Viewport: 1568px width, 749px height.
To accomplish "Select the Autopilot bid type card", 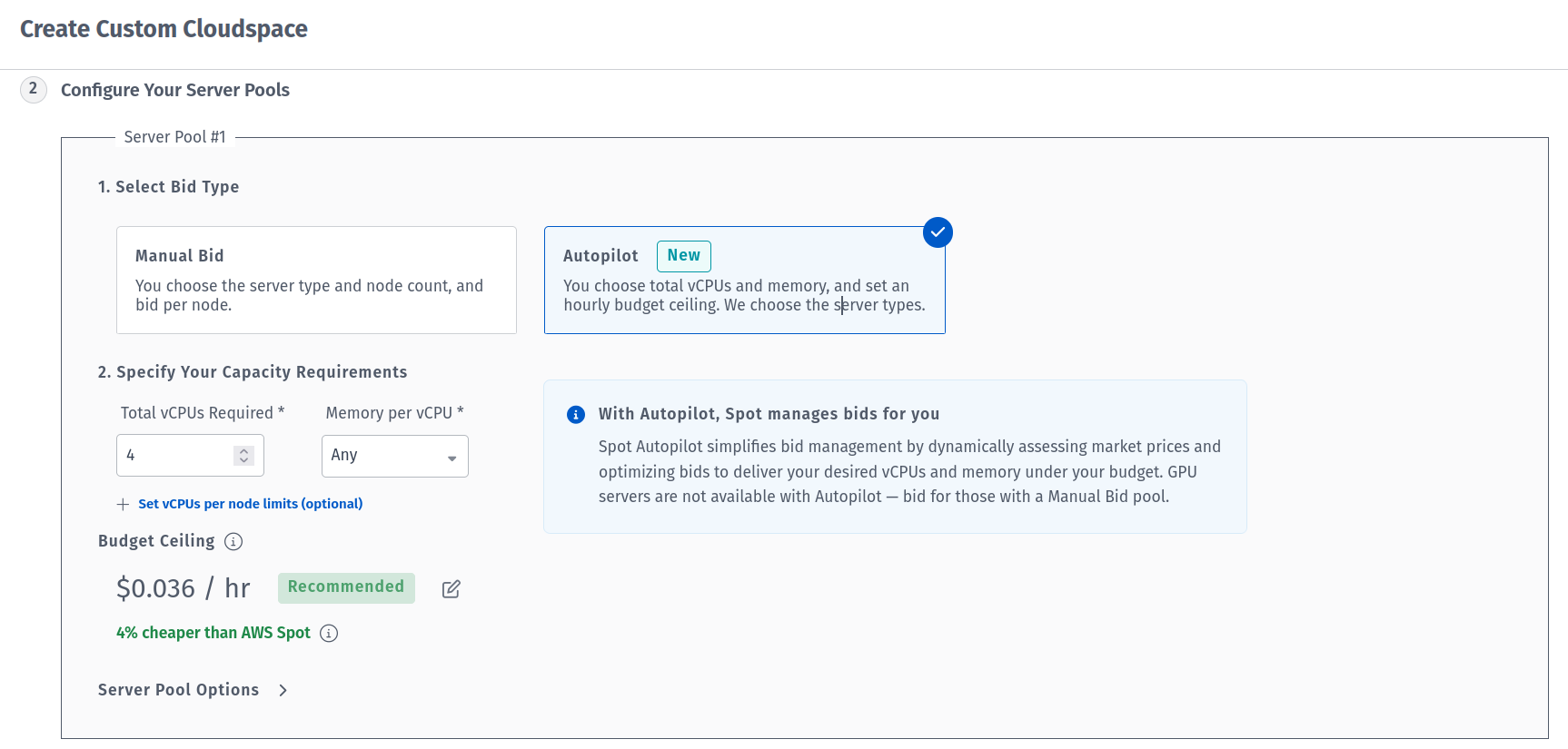I will [744, 280].
